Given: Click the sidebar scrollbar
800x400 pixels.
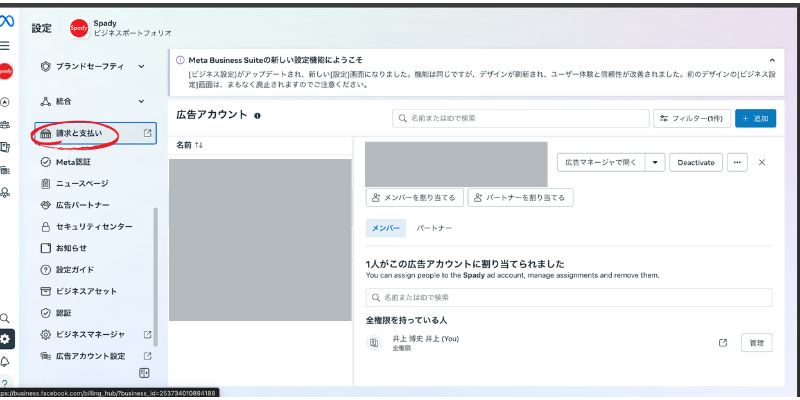Looking at the screenshot, I should pos(156,276).
